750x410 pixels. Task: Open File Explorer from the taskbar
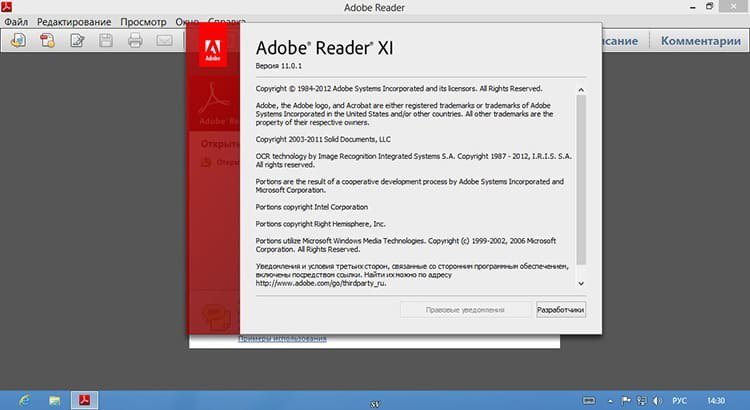(x=55, y=400)
